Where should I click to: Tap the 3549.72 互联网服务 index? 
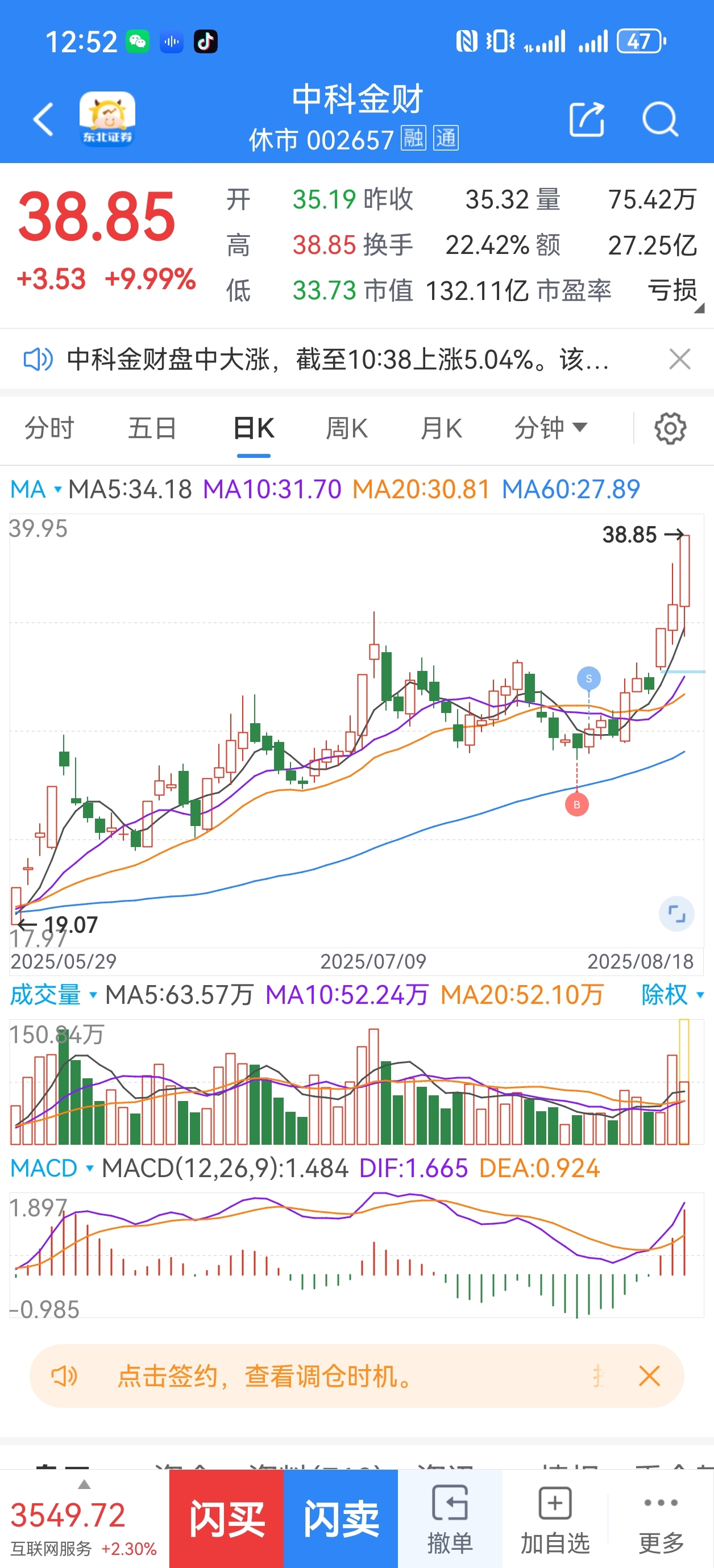(x=84, y=1527)
